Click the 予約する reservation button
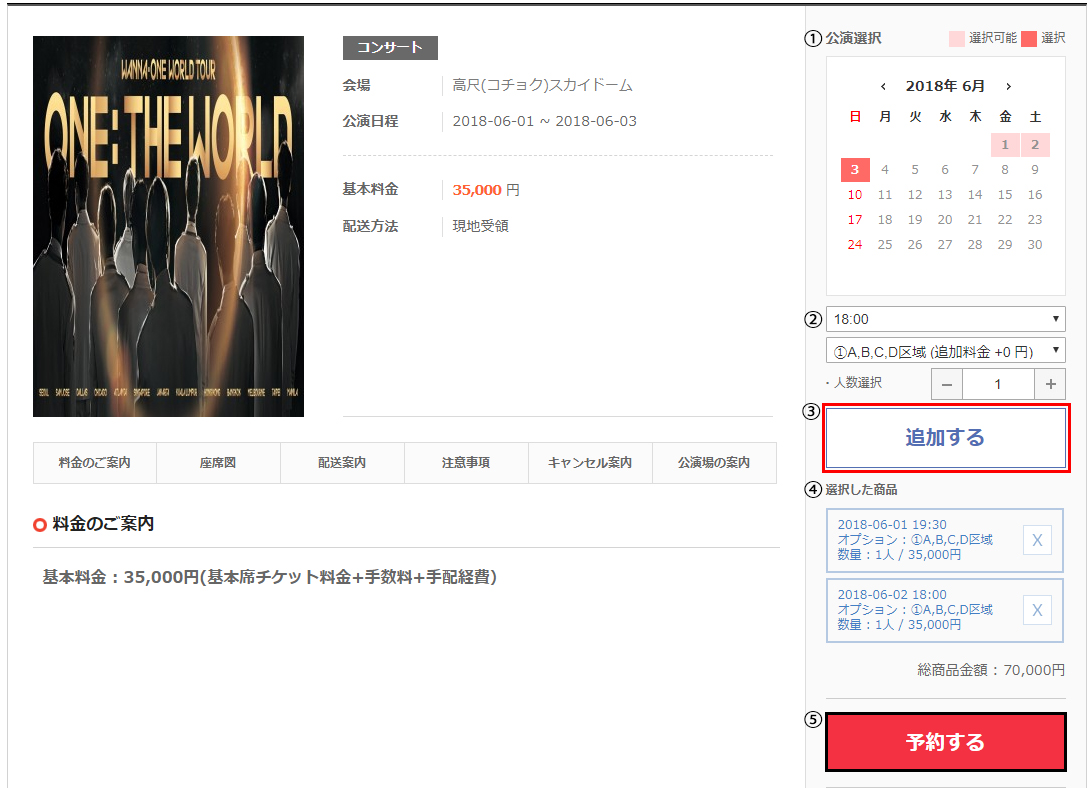The height and width of the screenshot is (788, 1091). click(x=946, y=742)
